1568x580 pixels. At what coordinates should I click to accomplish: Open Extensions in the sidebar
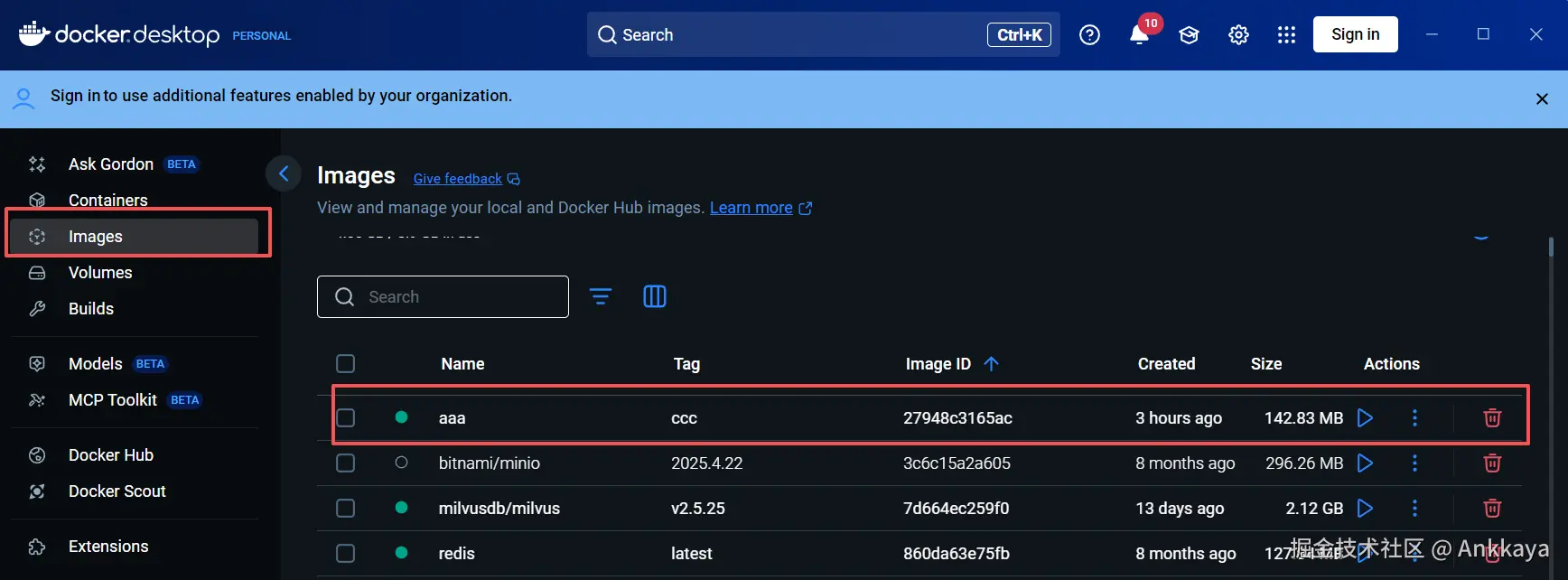[x=135, y=547]
